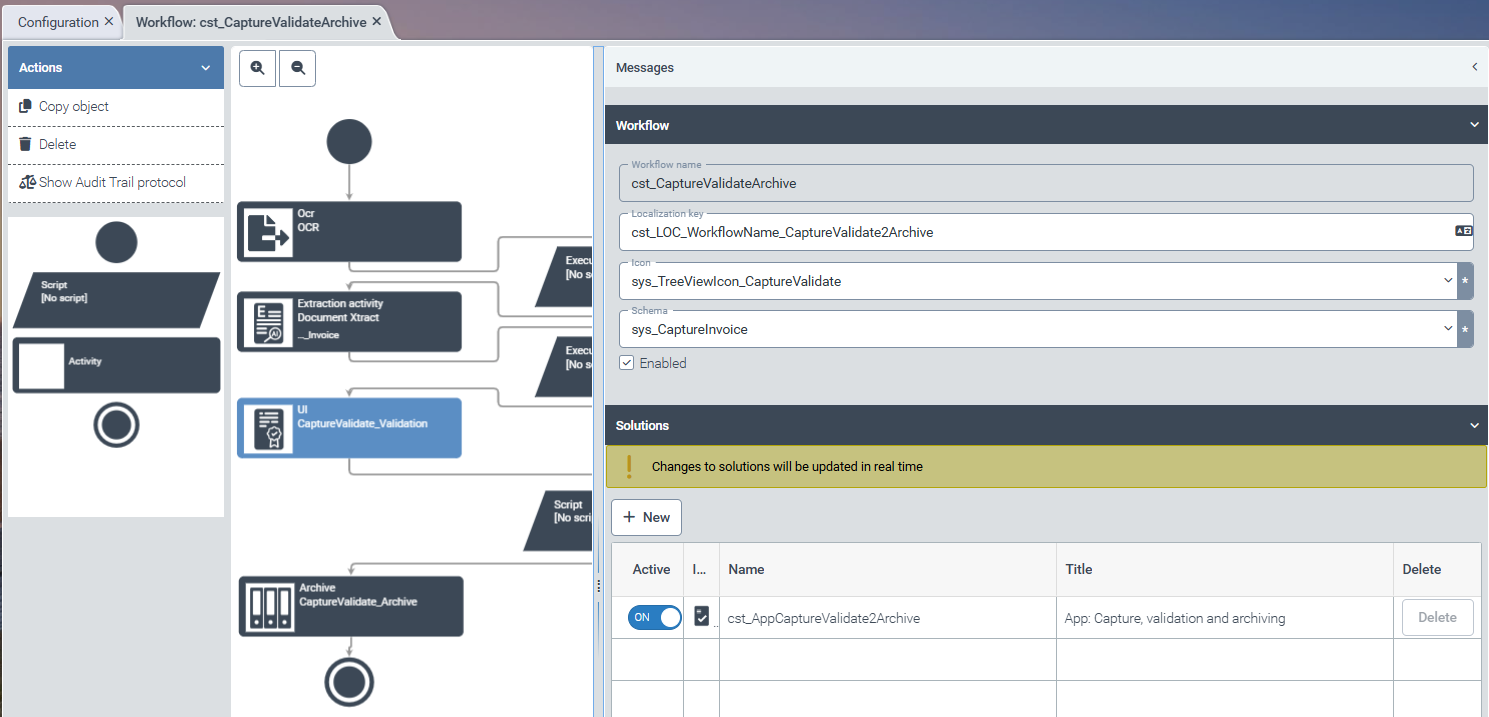Click Copy object in Actions
1489x717 pixels.
click(x=74, y=106)
